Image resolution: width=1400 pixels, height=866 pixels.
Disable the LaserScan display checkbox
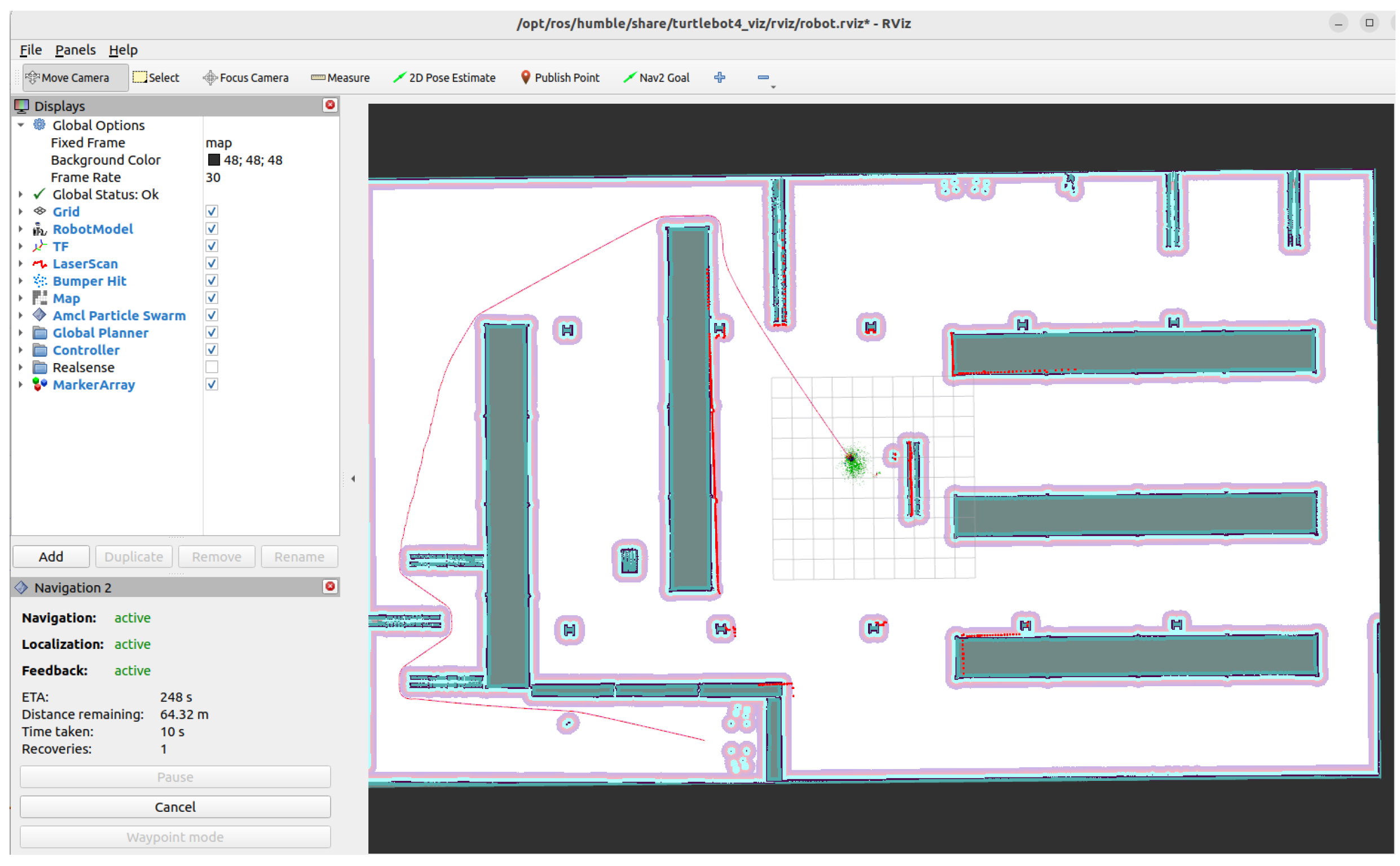tap(212, 263)
